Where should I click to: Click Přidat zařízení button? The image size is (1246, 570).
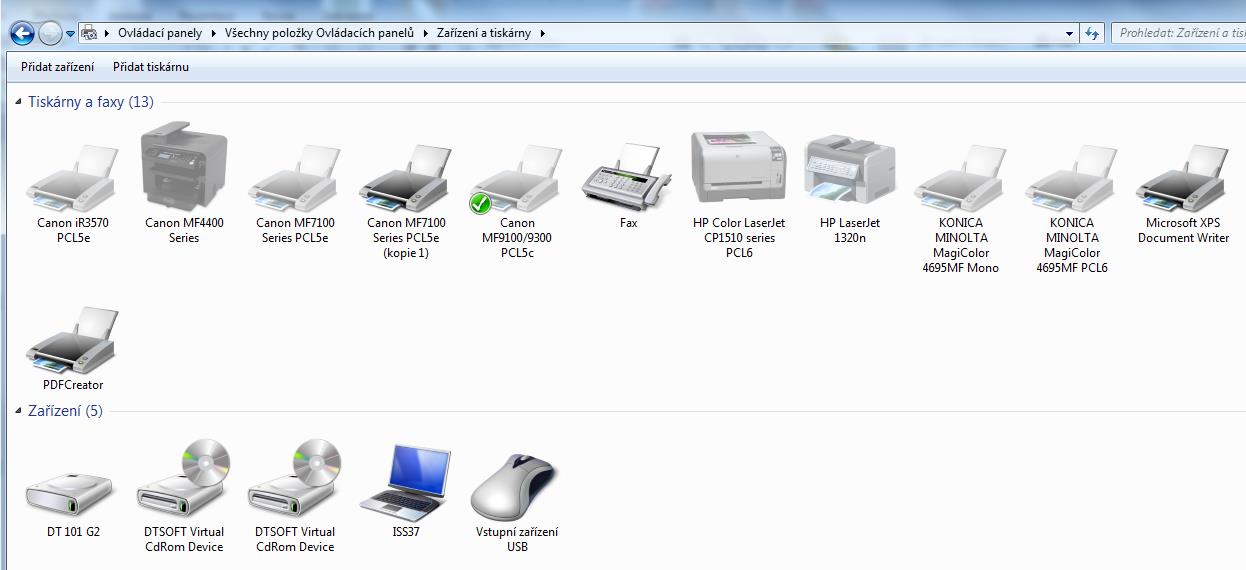[x=58, y=67]
